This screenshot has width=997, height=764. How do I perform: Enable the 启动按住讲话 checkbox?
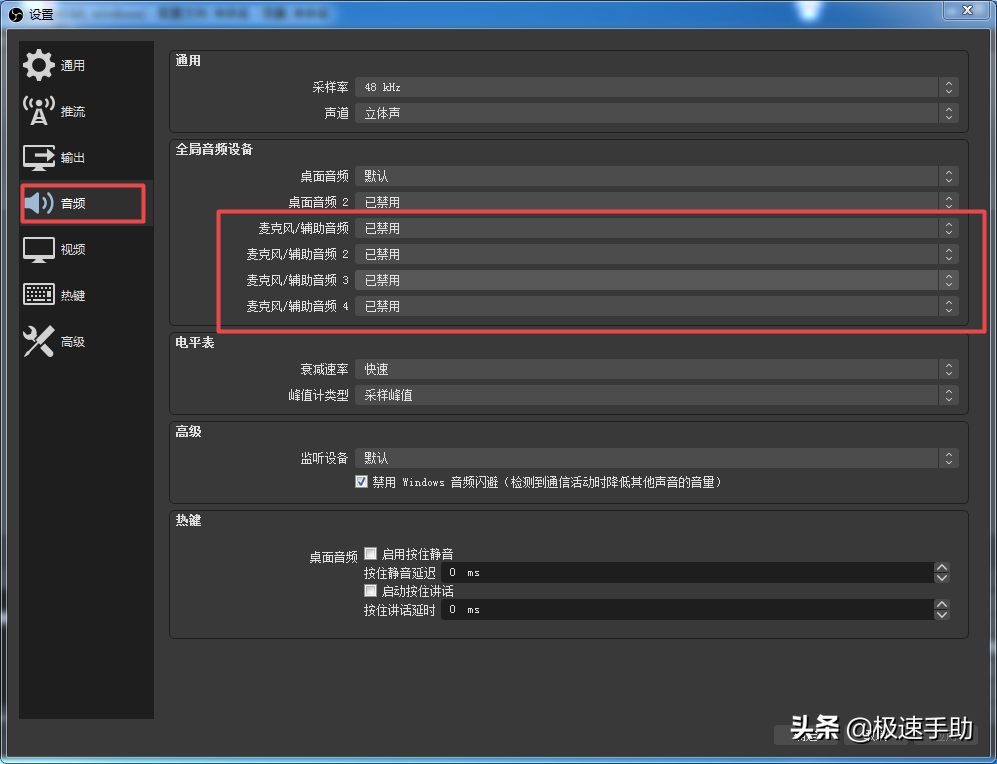[x=370, y=590]
